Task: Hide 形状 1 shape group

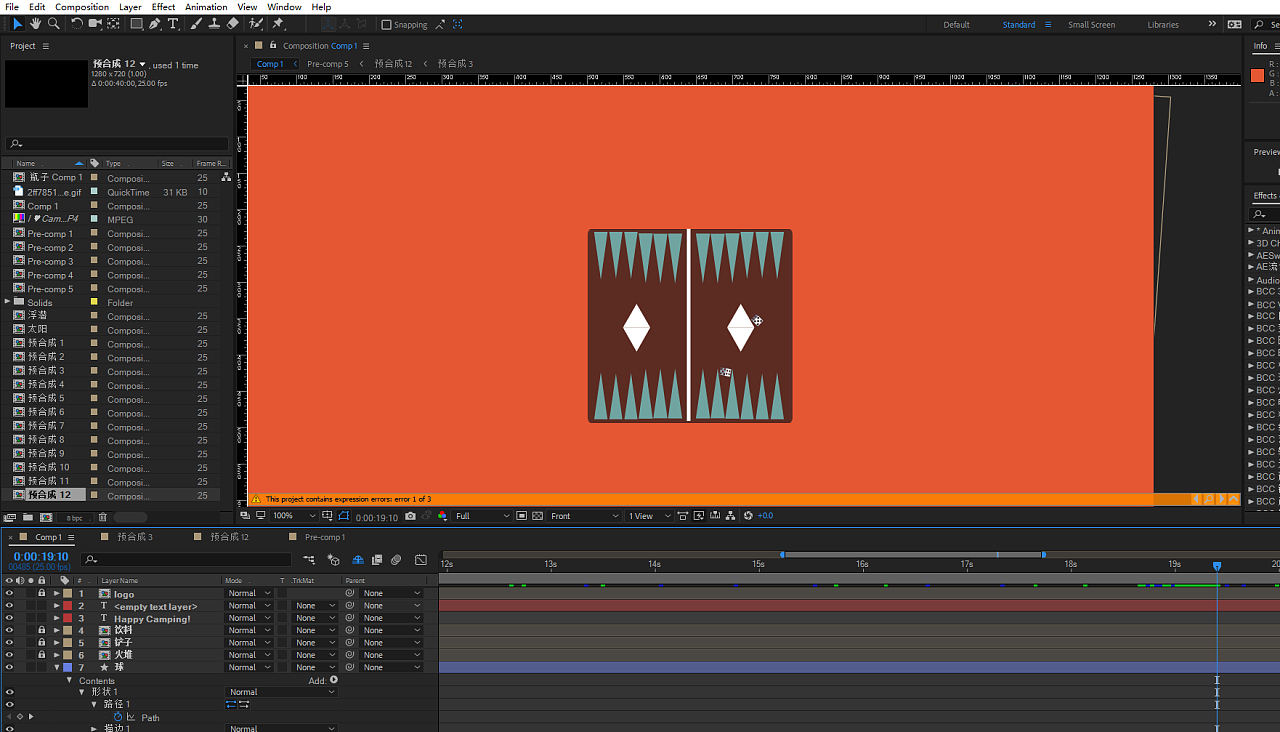Action: 9,692
